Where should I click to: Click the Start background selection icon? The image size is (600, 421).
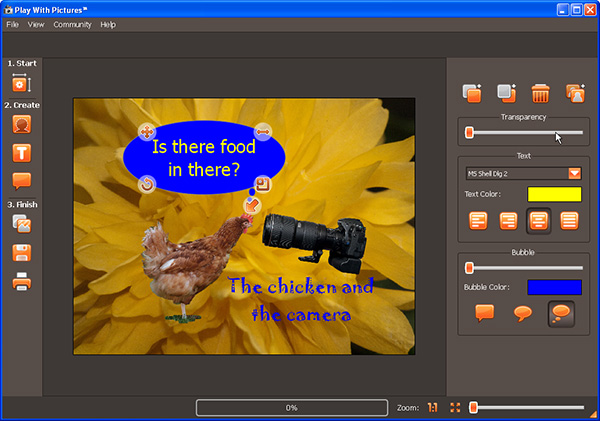click(x=22, y=85)
